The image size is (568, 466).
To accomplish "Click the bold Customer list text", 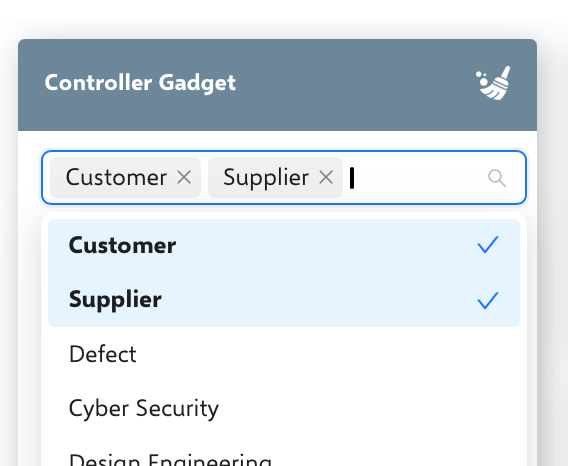I will 122,245.
